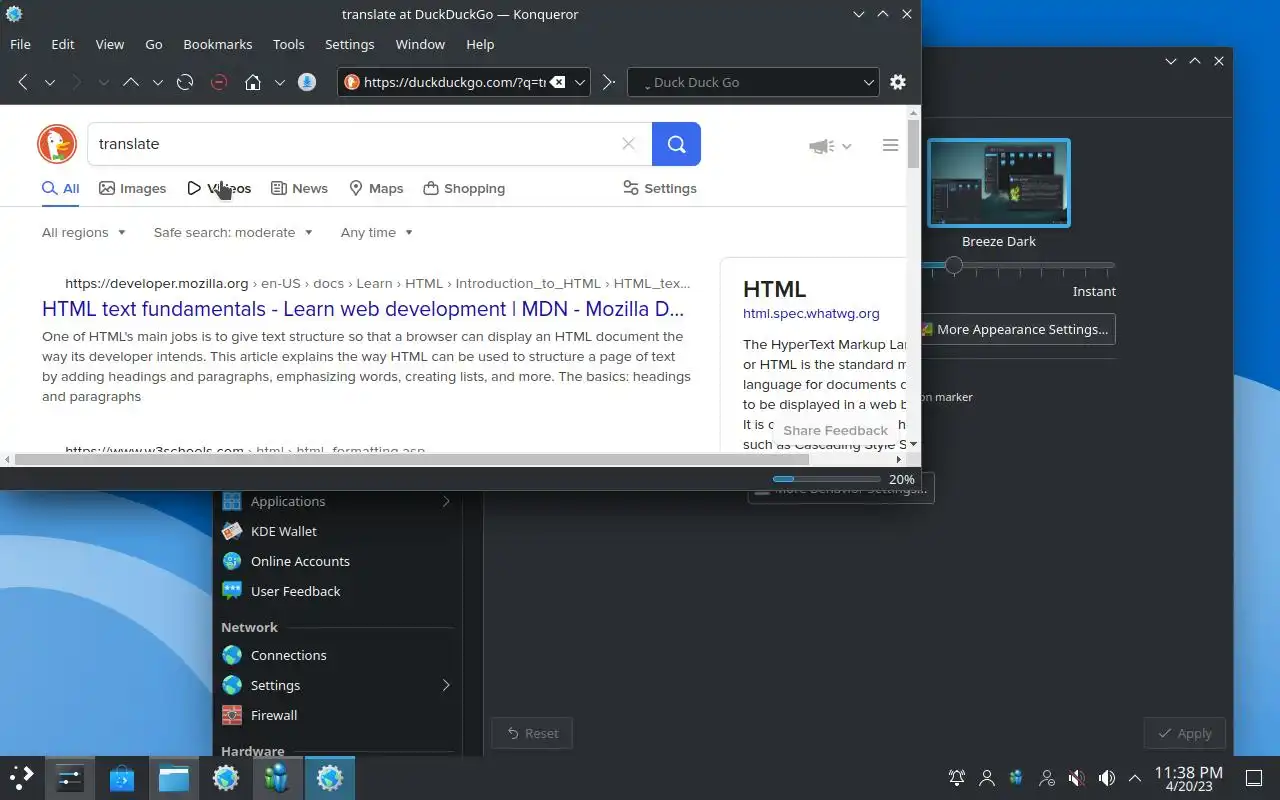This screenshot has height=800, width=1280.
Task: Click the muted audio tray icon
Action: pos(1077,778)
